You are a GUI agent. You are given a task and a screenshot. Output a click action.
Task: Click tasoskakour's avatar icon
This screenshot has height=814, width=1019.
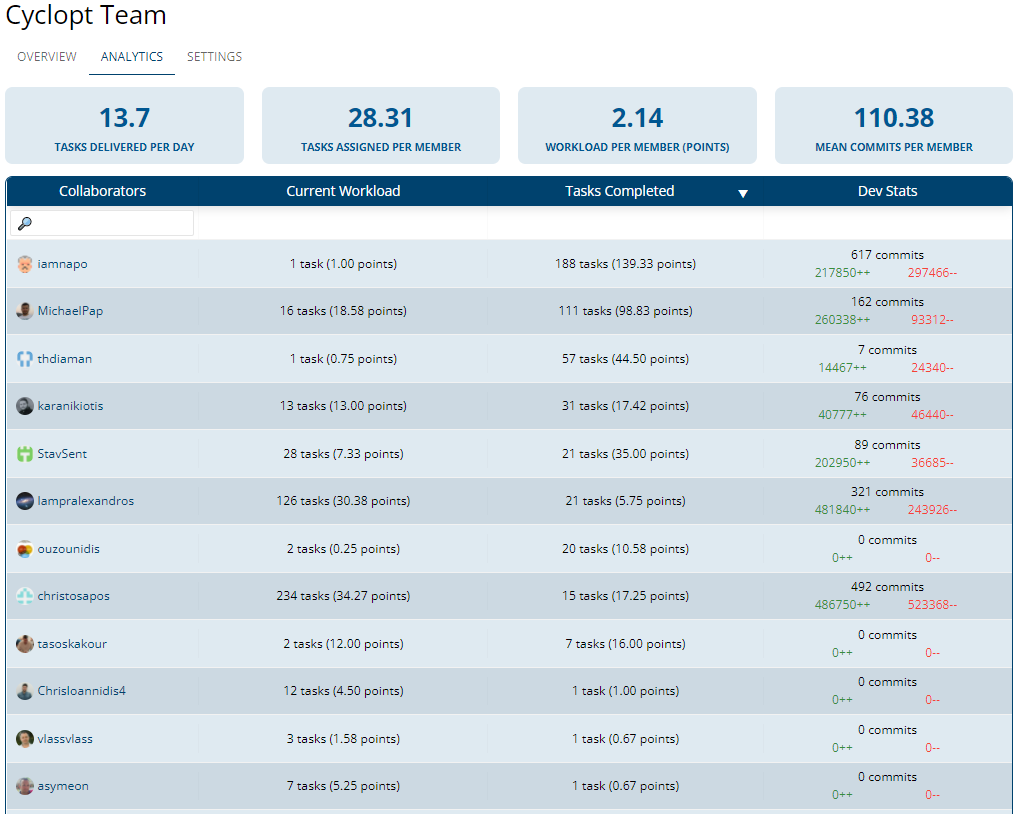coord(25,644)
